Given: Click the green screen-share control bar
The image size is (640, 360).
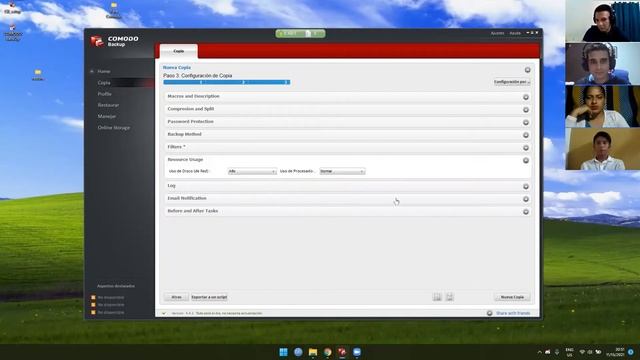Looking at the screenshot, I should point(300,33).
